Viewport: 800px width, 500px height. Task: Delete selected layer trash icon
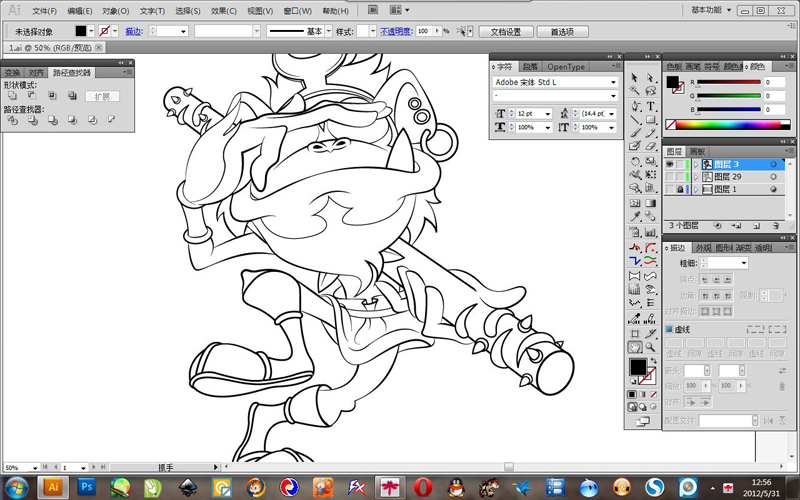pos(776,226)
